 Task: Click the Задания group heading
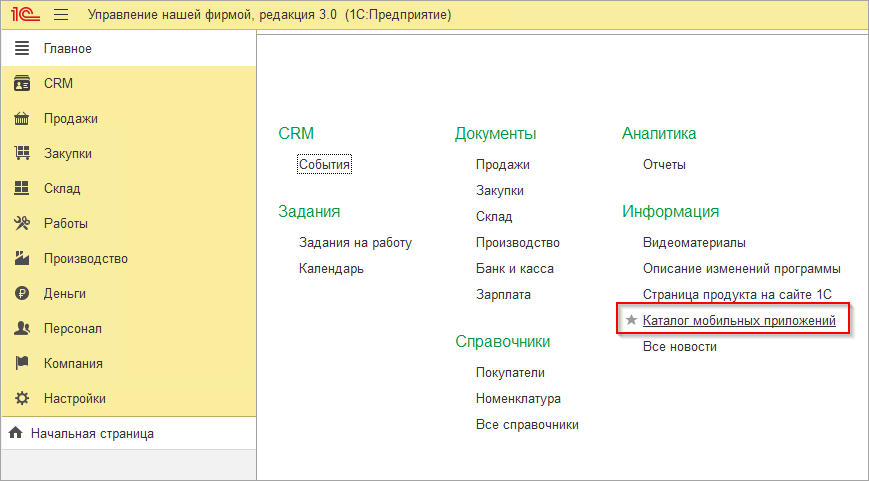click(309, 212)
